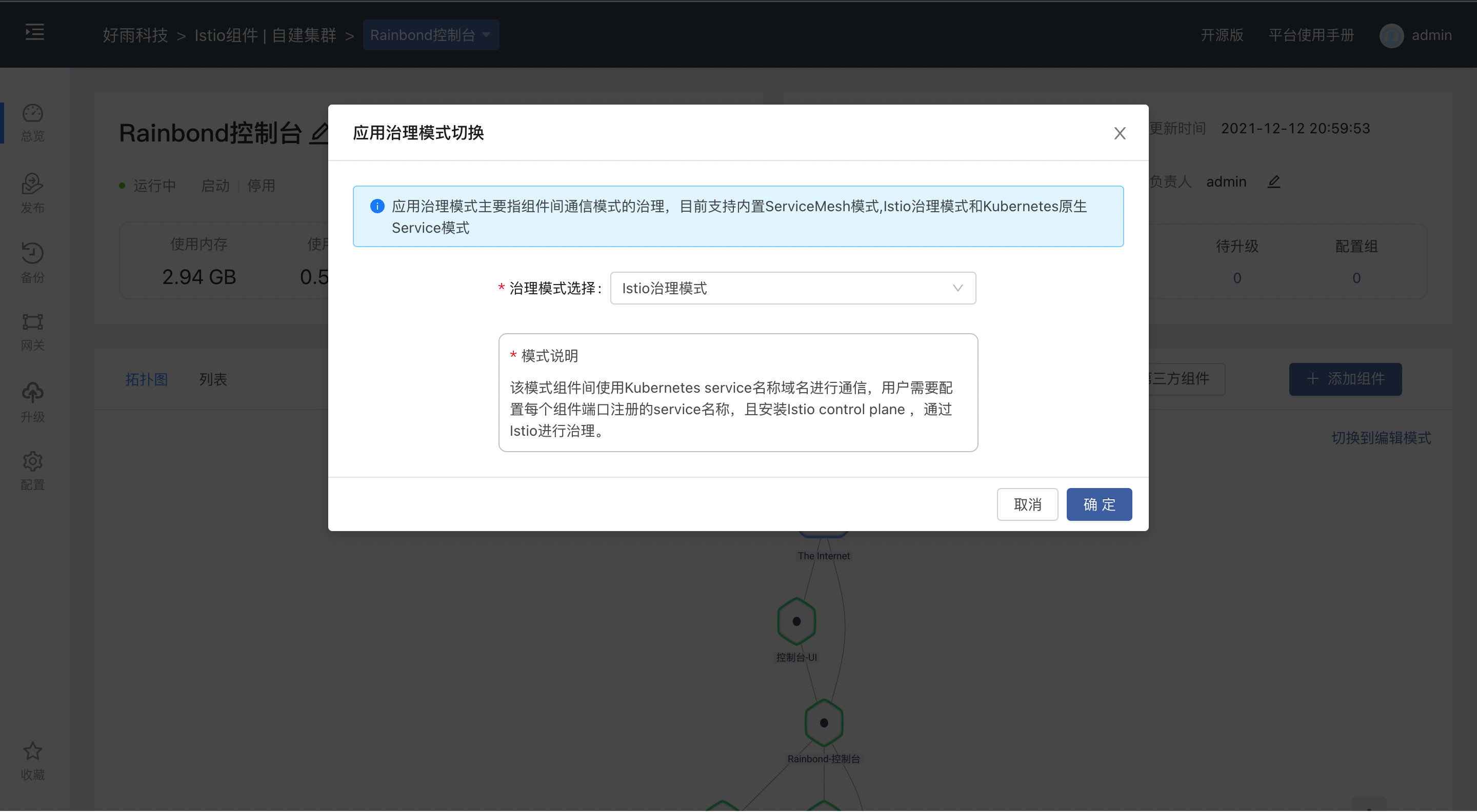Image resolution: width=1477 pixels, height=812 pixels.
Task: Select the 控制台-UI hexagon node
Action: coord(796,621)
